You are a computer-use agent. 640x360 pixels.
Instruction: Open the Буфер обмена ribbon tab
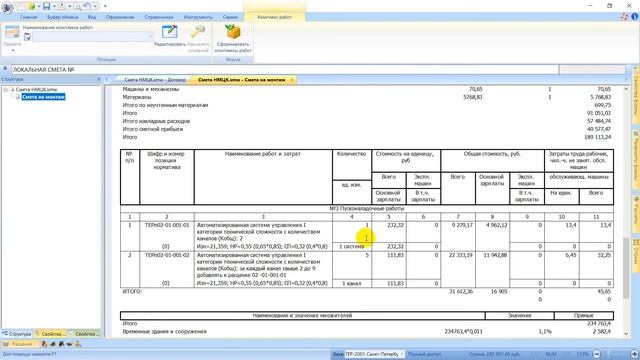(62, 17)
